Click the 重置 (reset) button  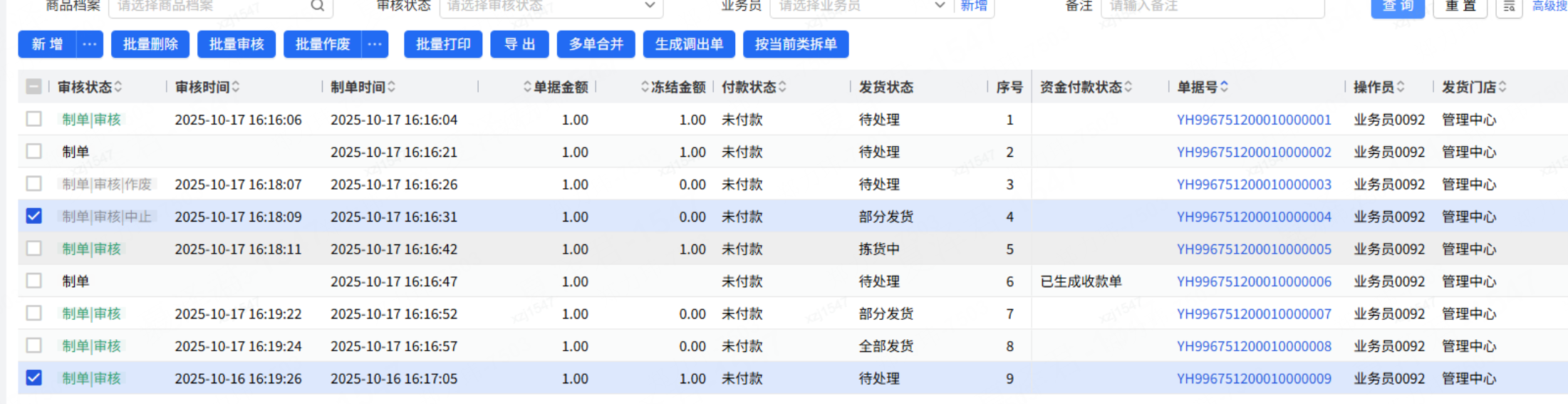pos(1460,7)
